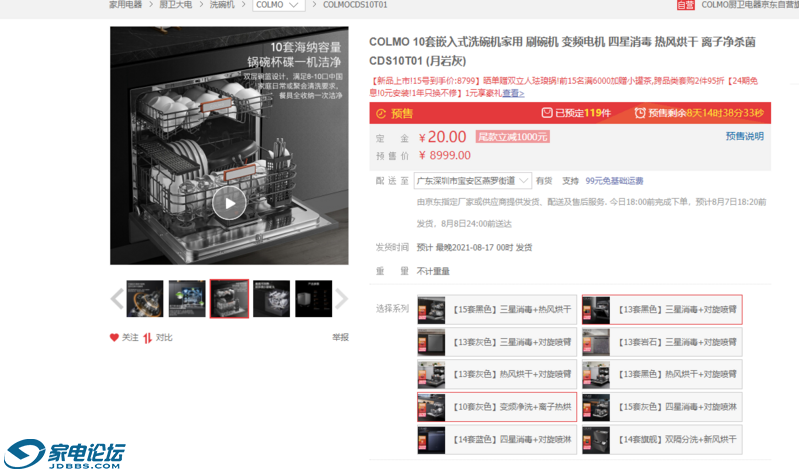Choose 【15套黑色】三星消毒+热风烘干 option
Screen dimensions: 799x475
[497, 310]
